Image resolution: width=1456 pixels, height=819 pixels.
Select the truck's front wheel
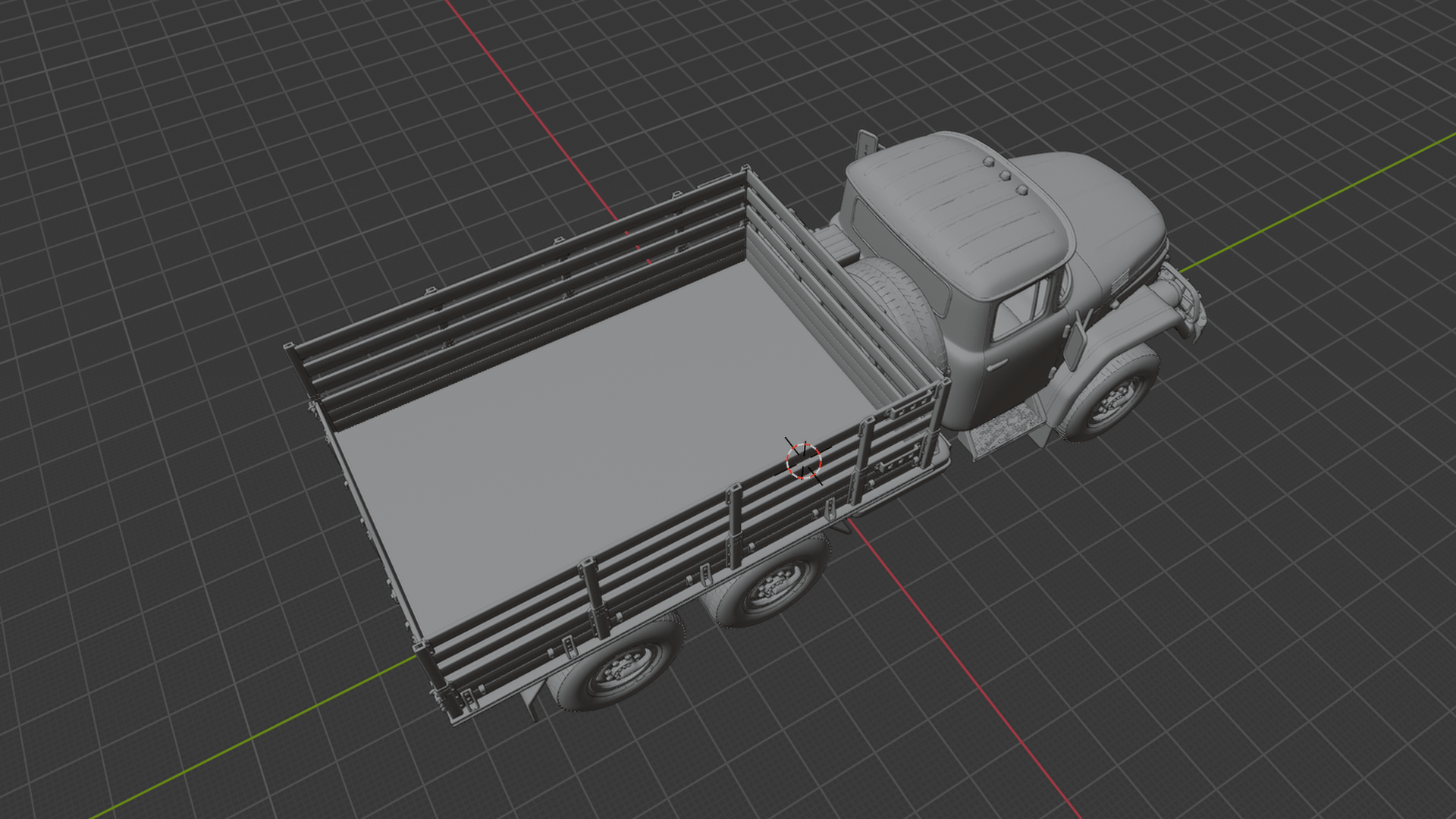1109,396
